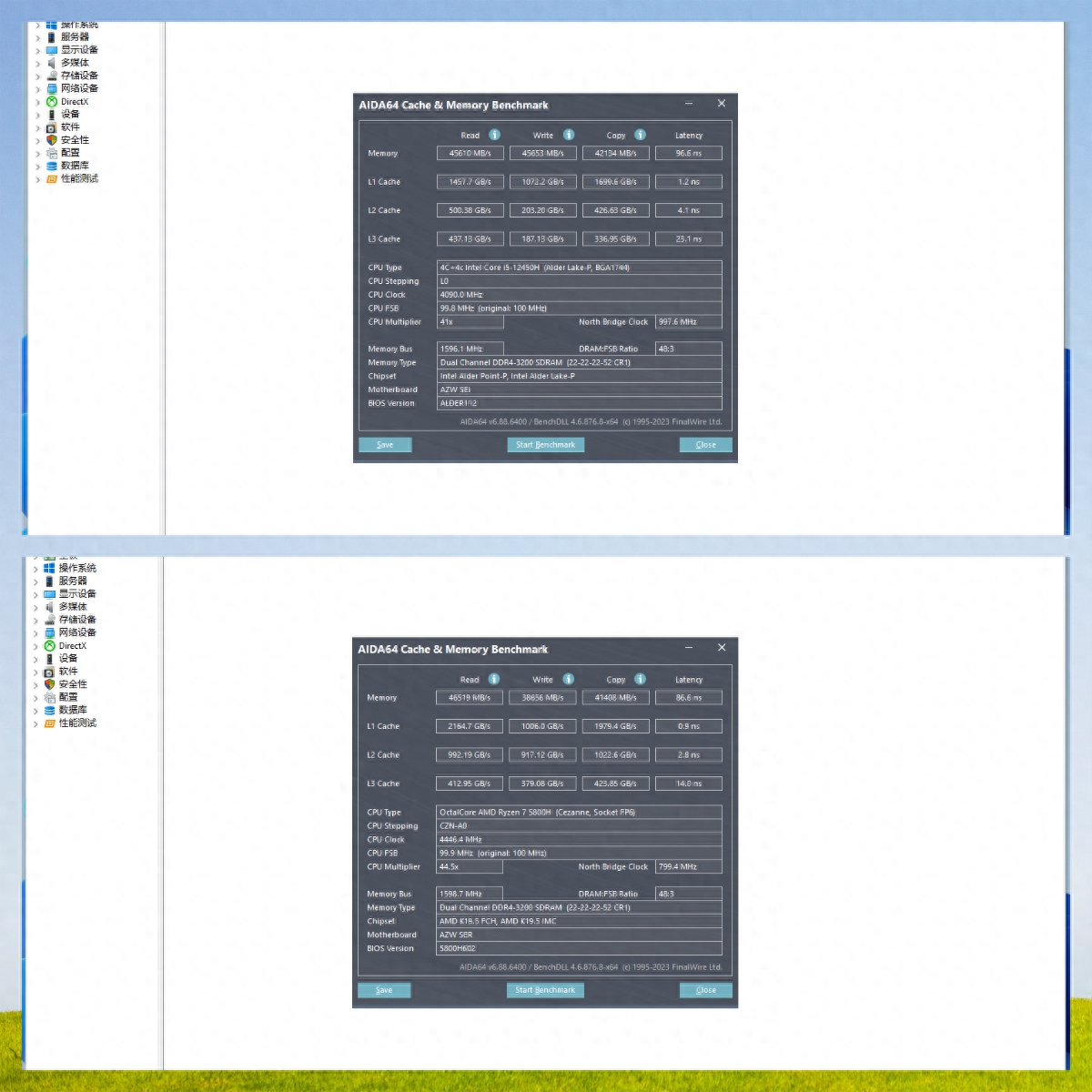This screenshot has height=1092, width=1092.
Task: Click the Close button in the i5-12450H window
Action: pos(705,445)
